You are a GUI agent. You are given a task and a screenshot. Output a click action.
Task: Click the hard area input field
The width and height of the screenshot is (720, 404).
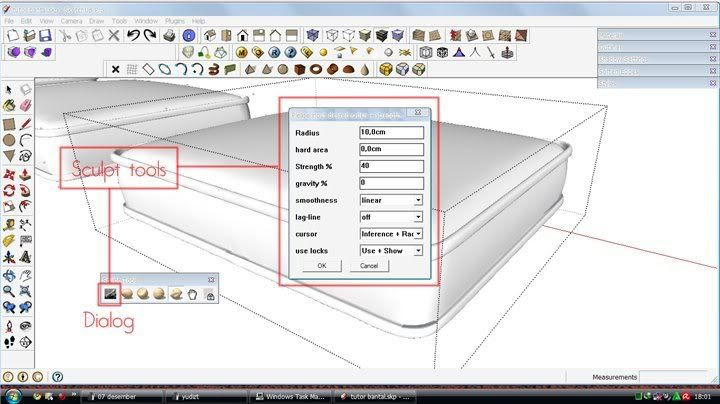[391, 149]
